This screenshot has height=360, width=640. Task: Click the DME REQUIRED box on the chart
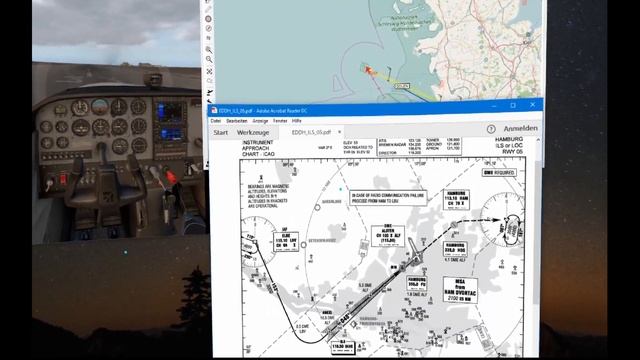tap(499, 173)
